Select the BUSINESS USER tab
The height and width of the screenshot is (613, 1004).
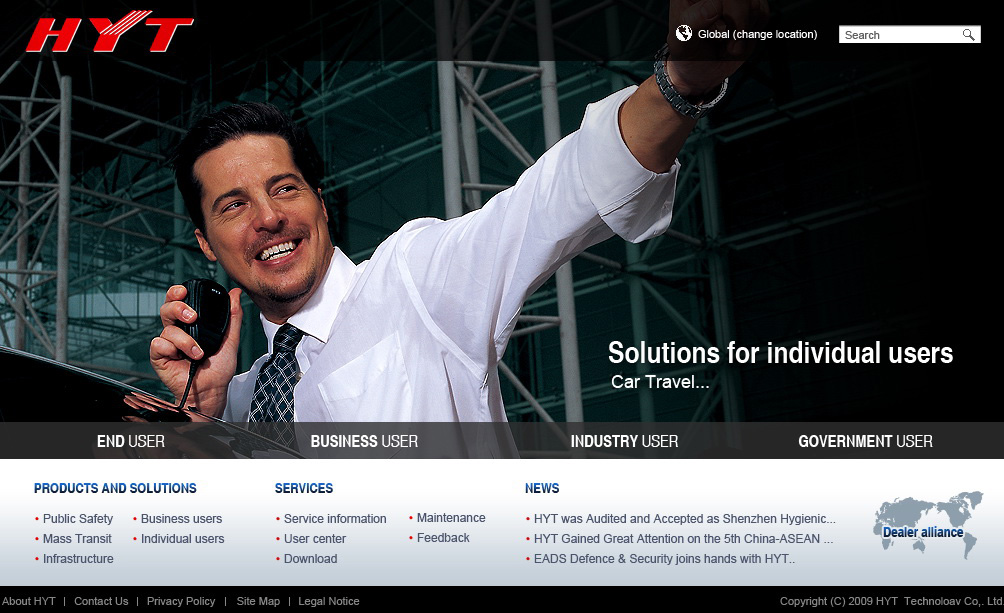click(364, 441)
